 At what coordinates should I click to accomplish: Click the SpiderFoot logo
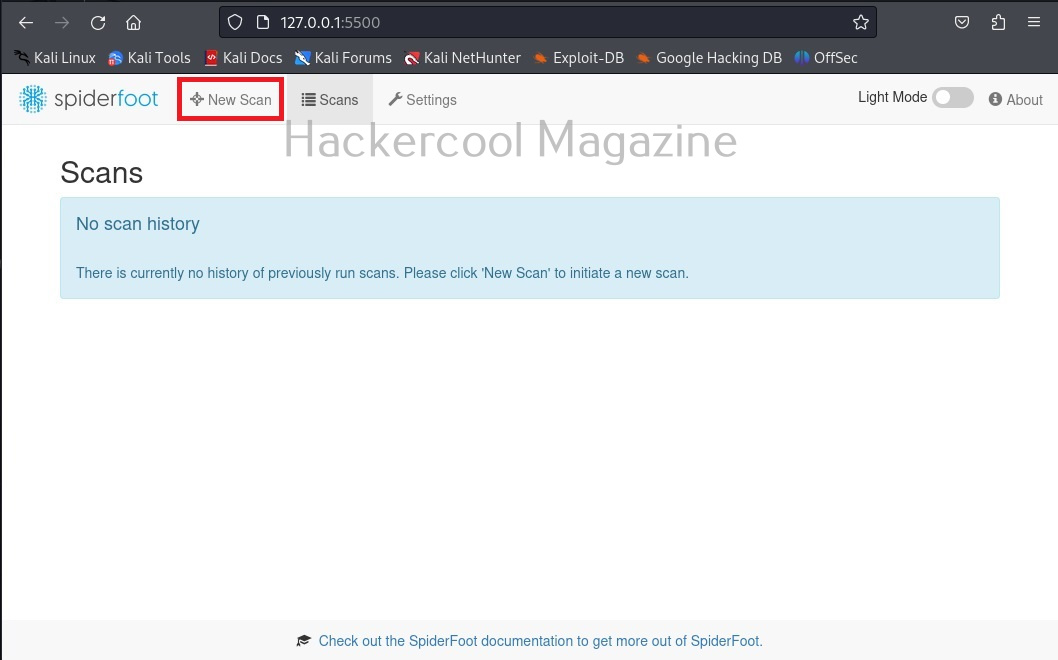coord(88,99)
